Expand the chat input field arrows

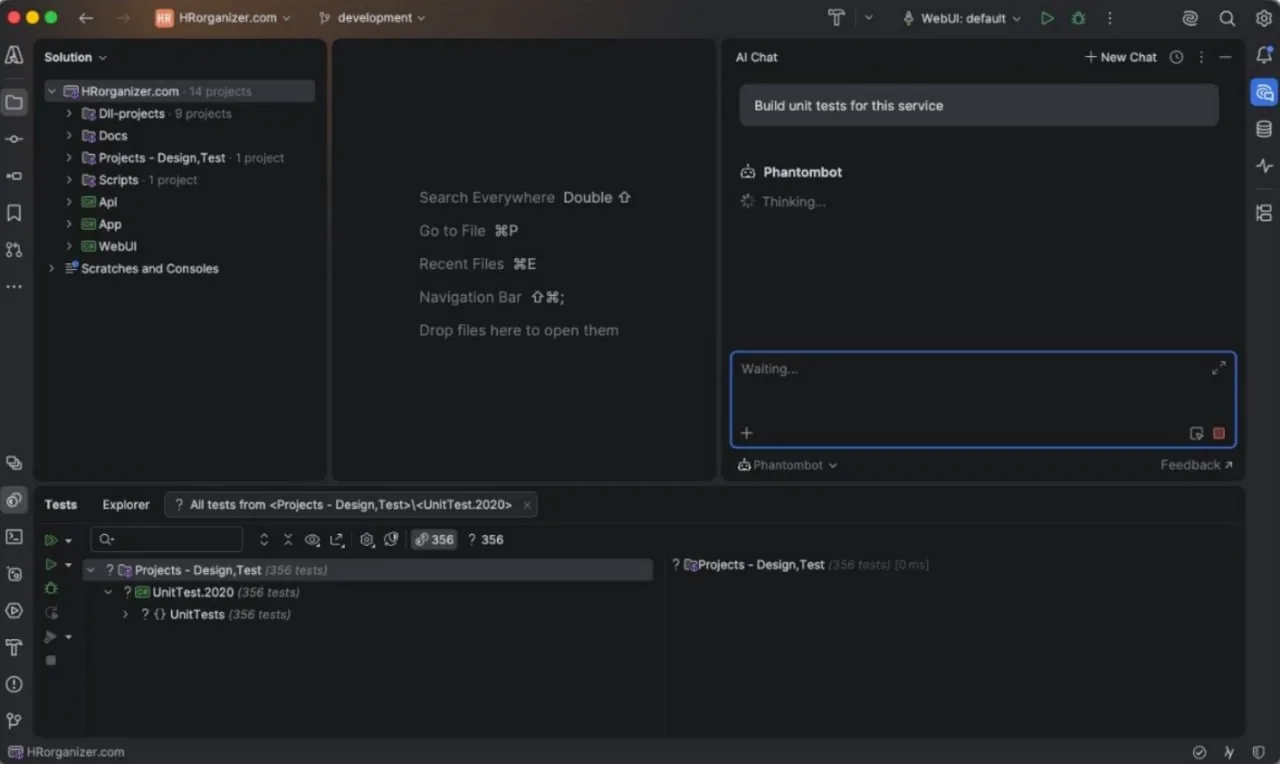click(x=1219, y=369)
